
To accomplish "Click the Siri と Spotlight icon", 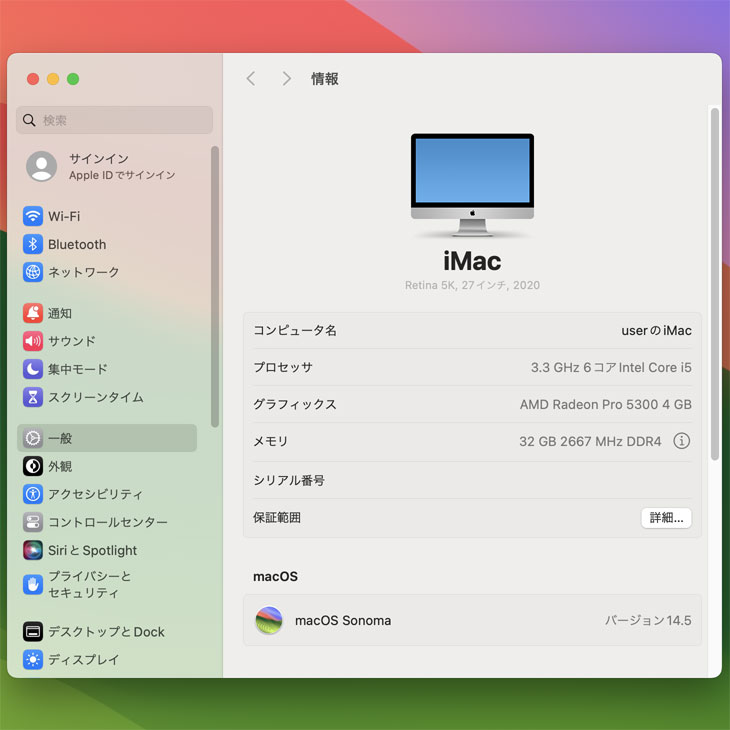I will click(x=33, y=550).
